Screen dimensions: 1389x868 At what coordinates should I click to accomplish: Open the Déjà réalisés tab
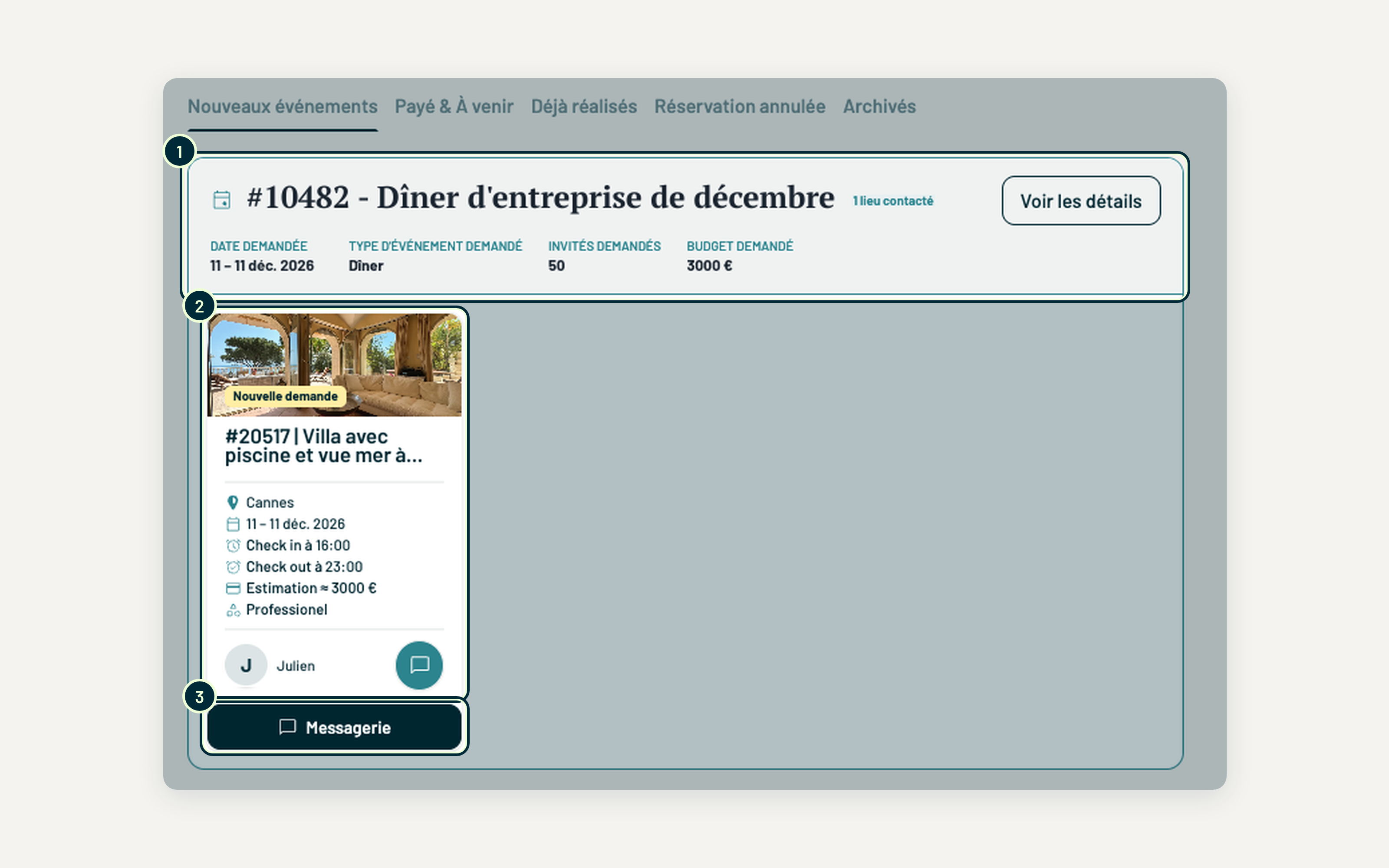[x=584, y=107]
